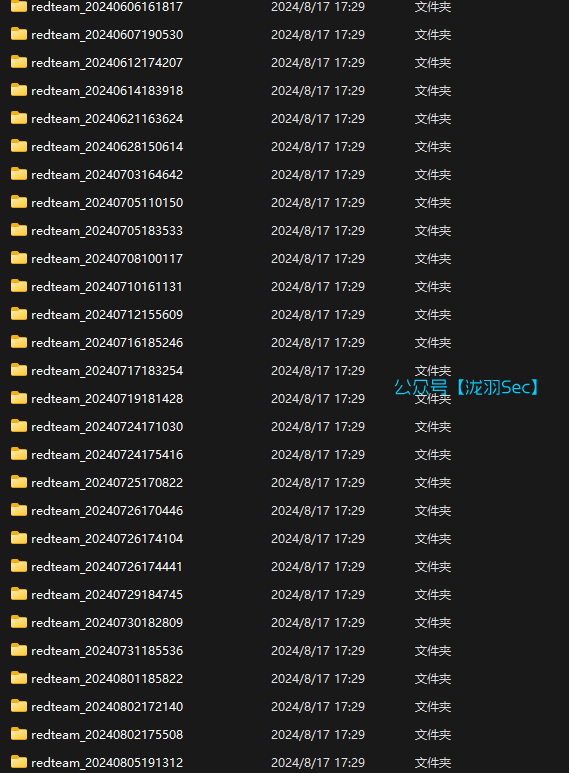
Task: Select folder name redteam_20240705110150
Action: [107, 203]
